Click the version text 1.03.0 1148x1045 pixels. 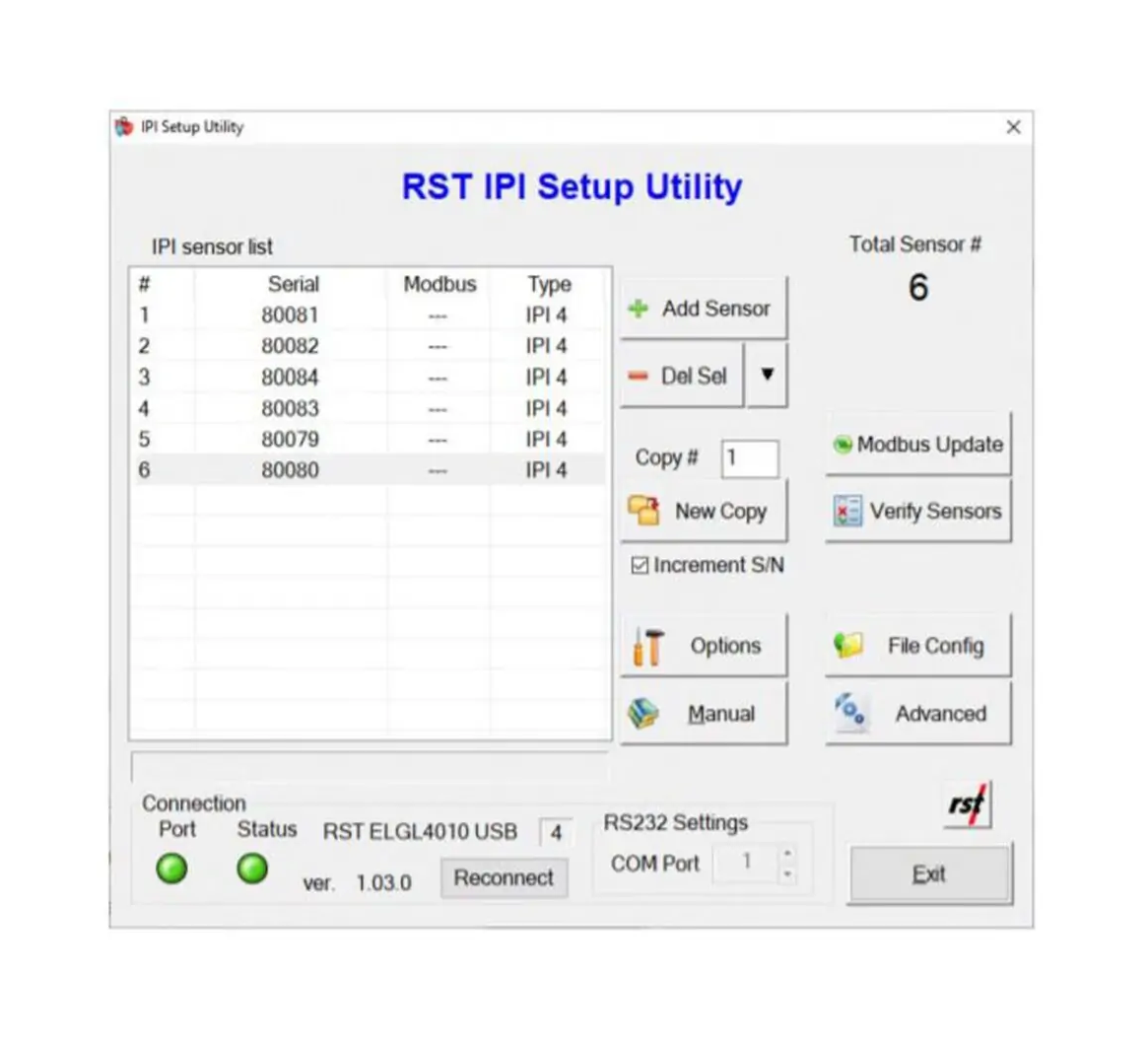(x=383, y=883)
